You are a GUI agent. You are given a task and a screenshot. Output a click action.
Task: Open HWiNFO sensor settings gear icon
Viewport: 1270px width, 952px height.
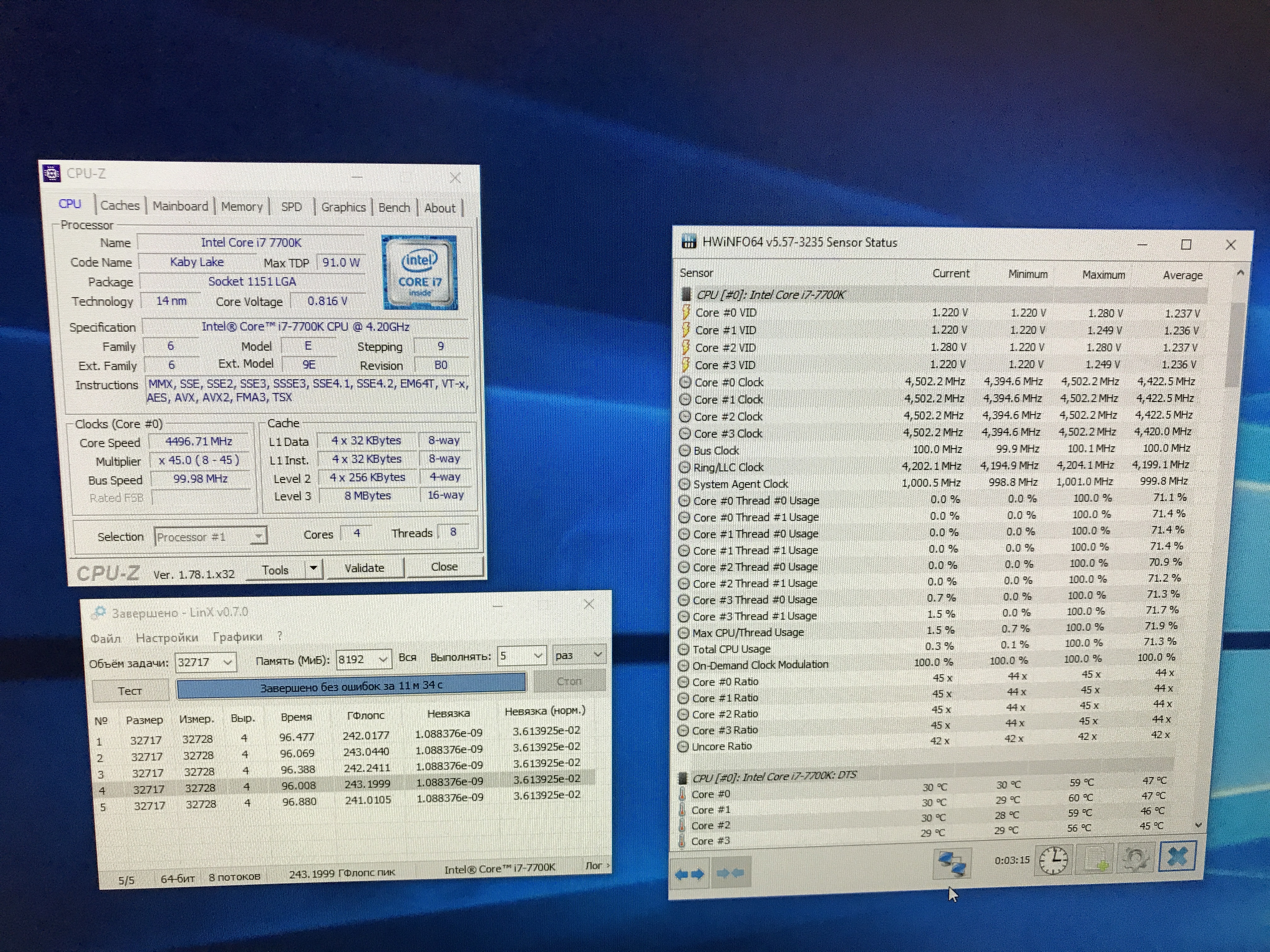tap(1135, 858)
